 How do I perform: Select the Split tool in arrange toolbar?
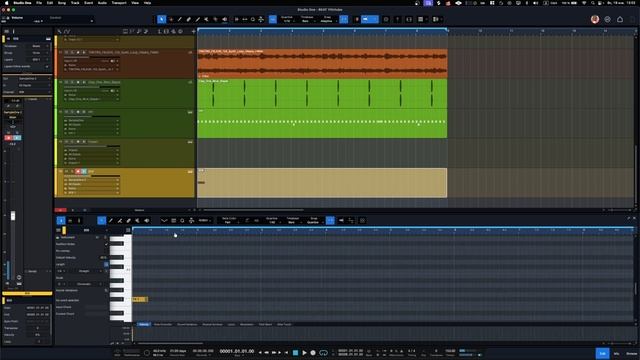point(180,19)
